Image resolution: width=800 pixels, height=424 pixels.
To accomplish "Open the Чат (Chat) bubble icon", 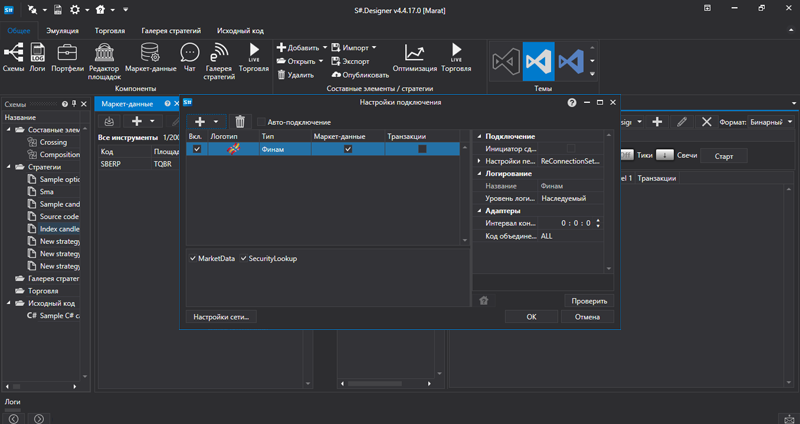I will 189,53.
